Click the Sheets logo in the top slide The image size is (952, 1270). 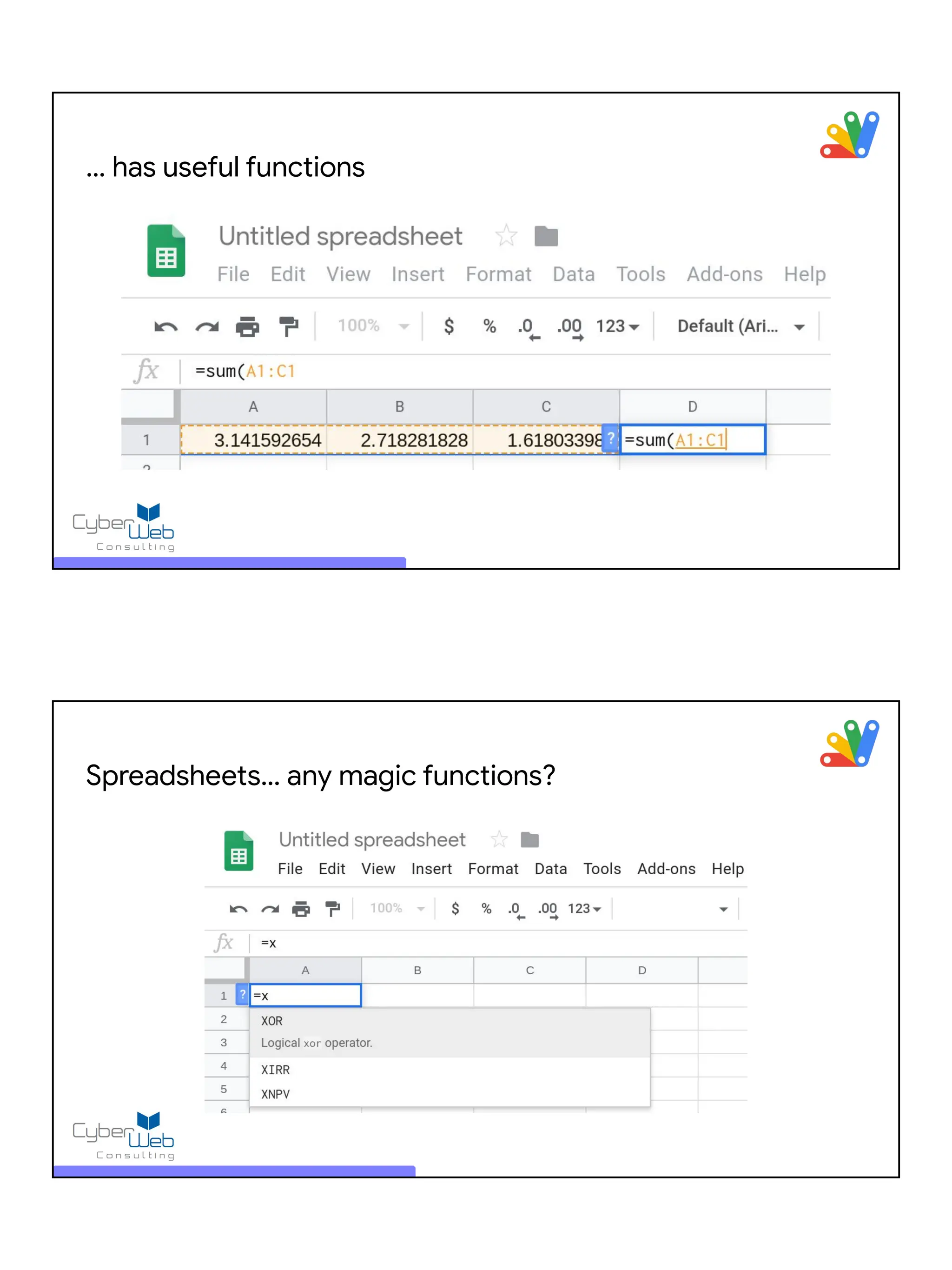pyautogui.click(x=166, y=250)
